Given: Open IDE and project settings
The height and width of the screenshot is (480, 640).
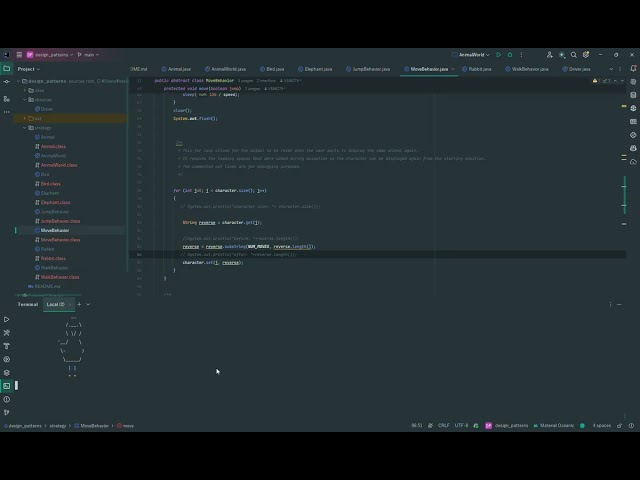Looking at the screenshot, I should coord(586,55).
